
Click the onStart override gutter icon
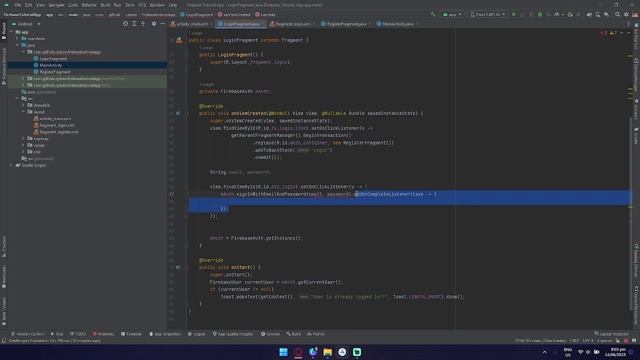coord(178,267)
